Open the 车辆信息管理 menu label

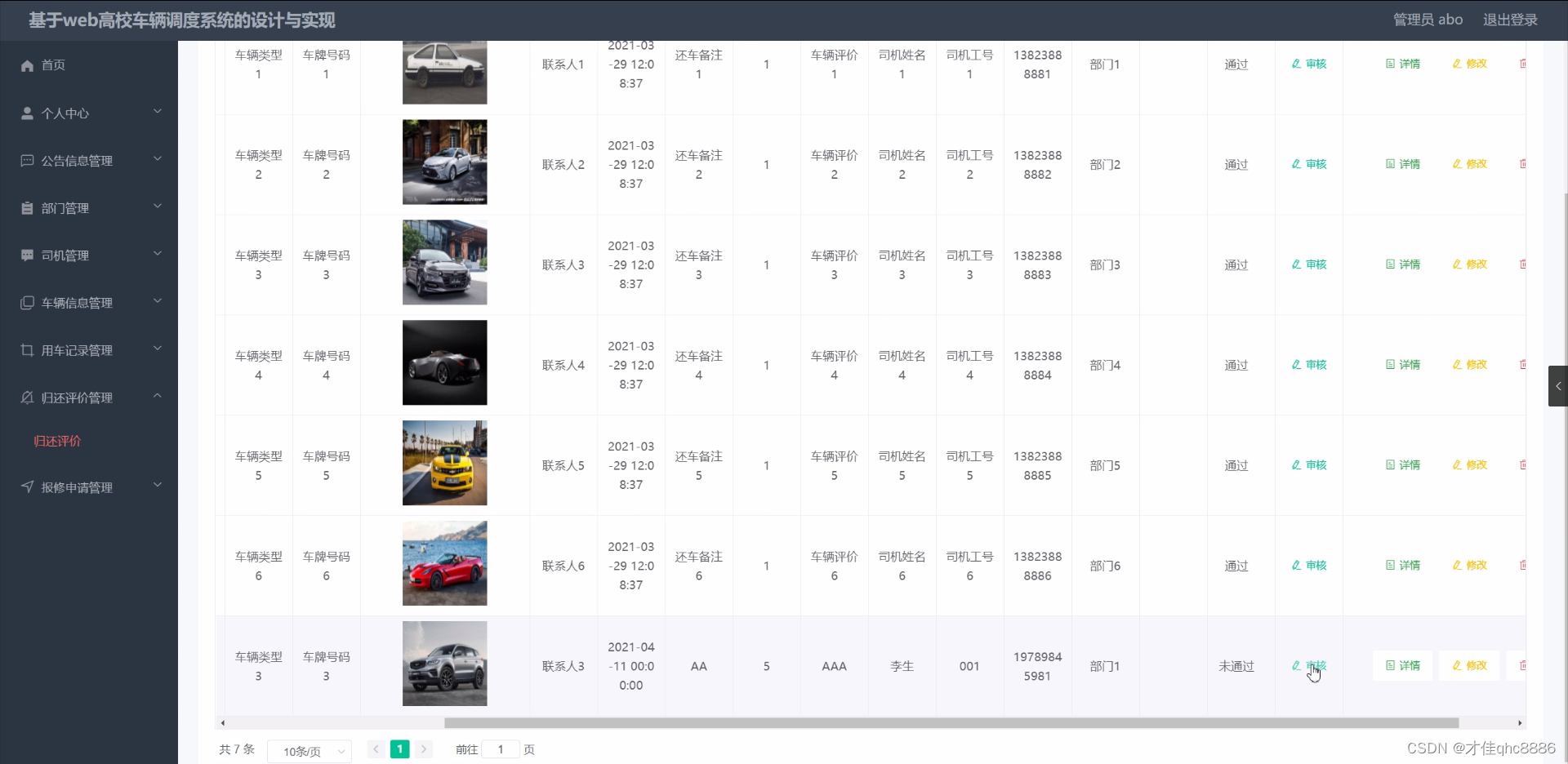point(77,303)
